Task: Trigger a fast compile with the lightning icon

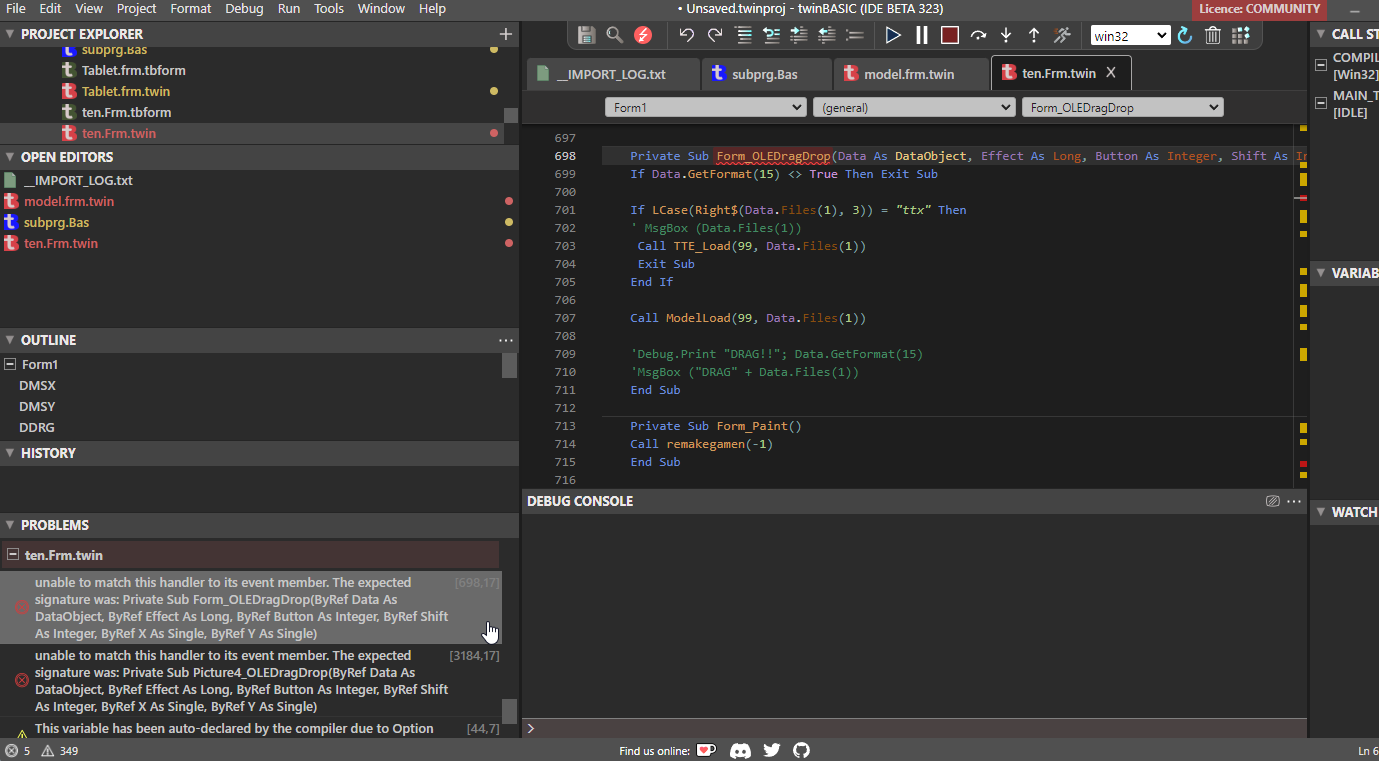Action: [643, 34]
